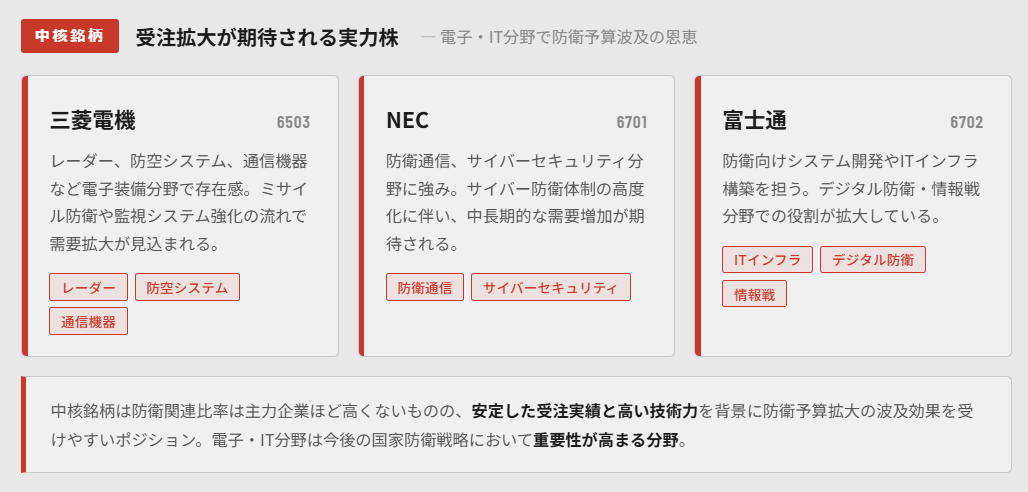
Task: Click the 防衛通信 tag
Action: coord(424,288)
